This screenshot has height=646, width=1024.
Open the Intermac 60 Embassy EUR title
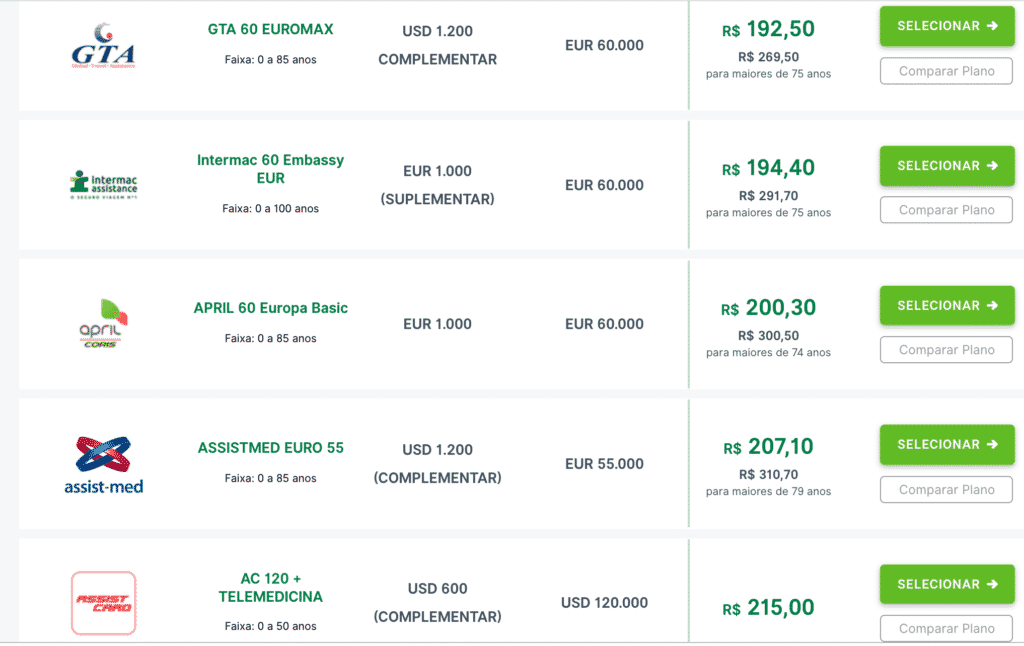[270, 169]
